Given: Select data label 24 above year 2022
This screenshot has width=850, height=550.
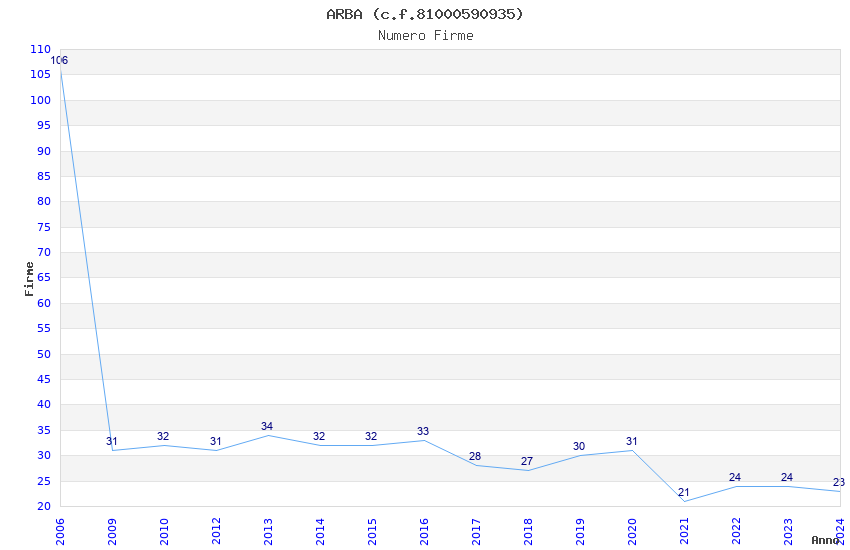Looking at the screenshot, I should (735, 477).
